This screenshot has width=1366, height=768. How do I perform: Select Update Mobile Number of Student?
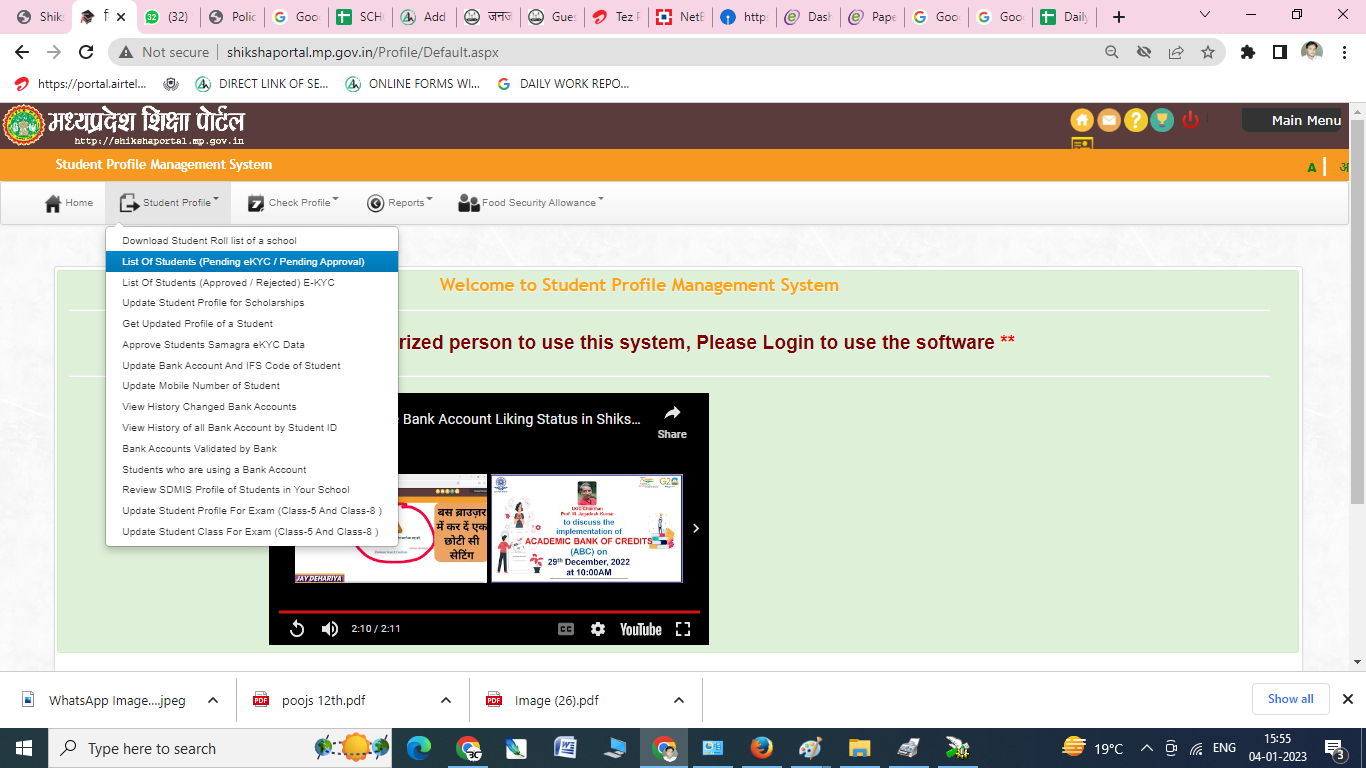(x=201, y=386)
